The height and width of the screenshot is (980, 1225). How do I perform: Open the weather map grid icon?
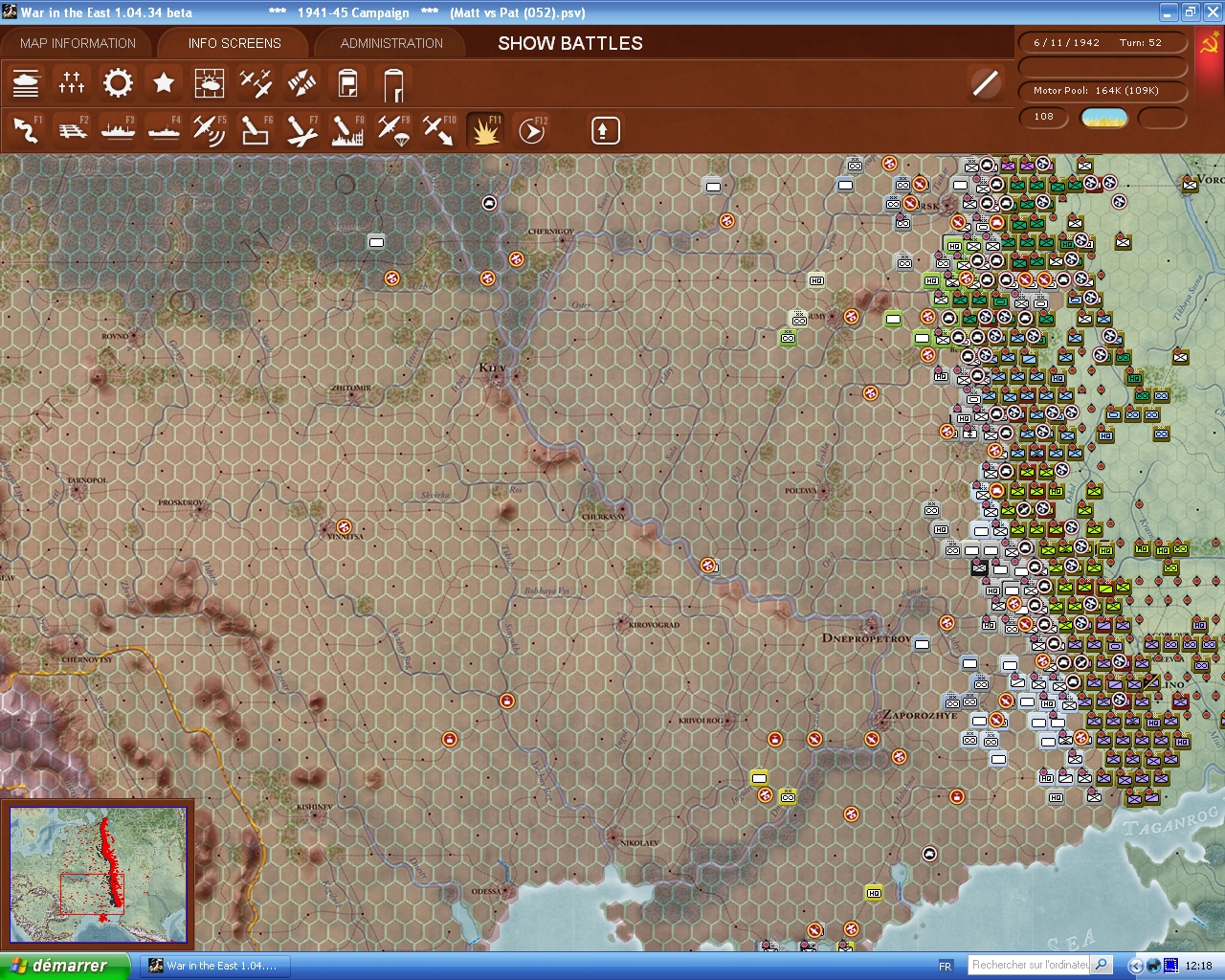210,83
